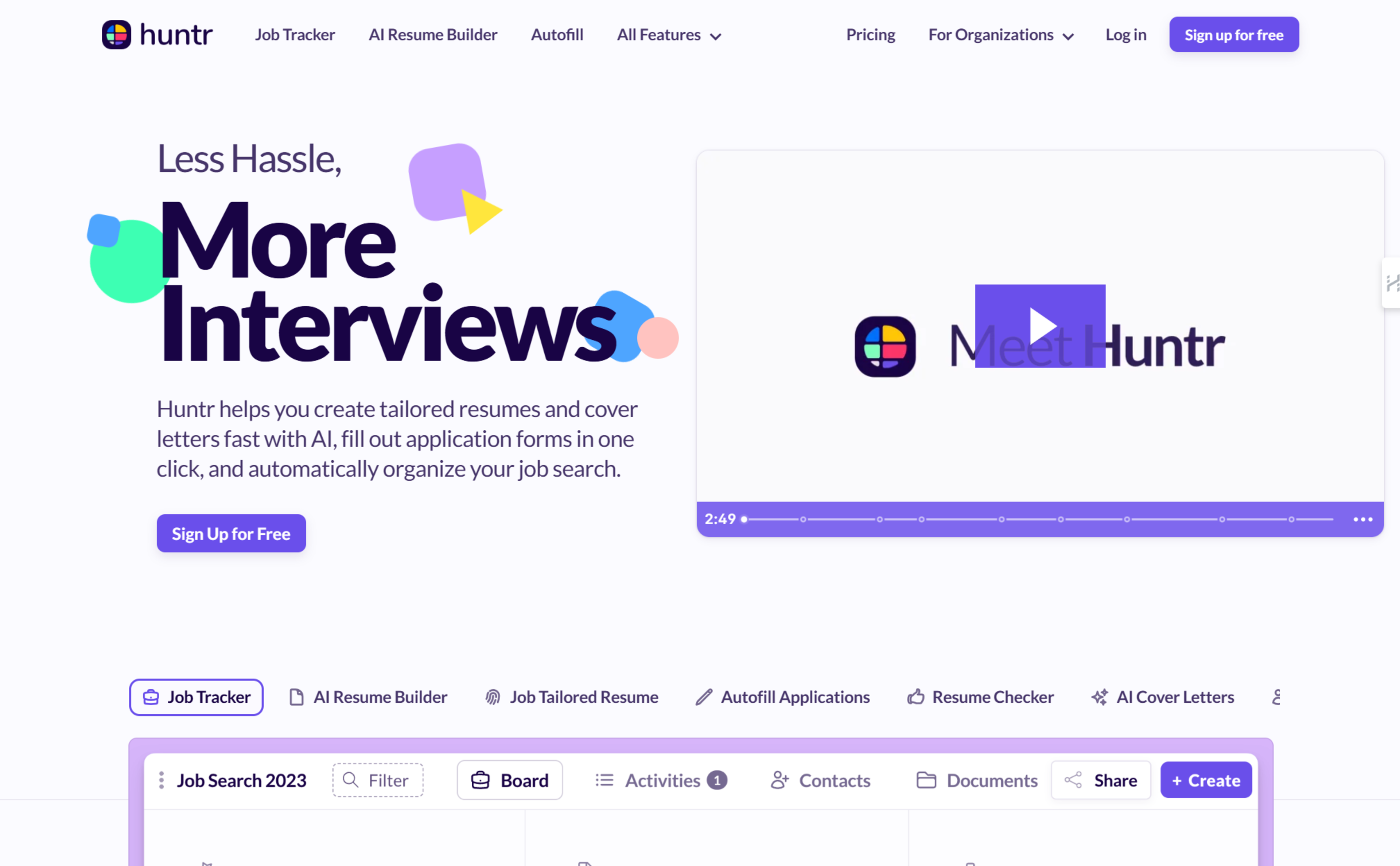Click the All Features chevron arrow
This screenshot has width=1400, height=866.
pyautogui.click(x=715, y=37)
